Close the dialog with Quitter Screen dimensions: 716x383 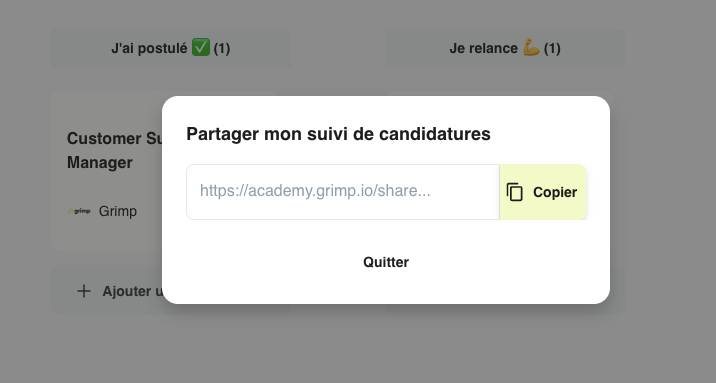point(386,262)
